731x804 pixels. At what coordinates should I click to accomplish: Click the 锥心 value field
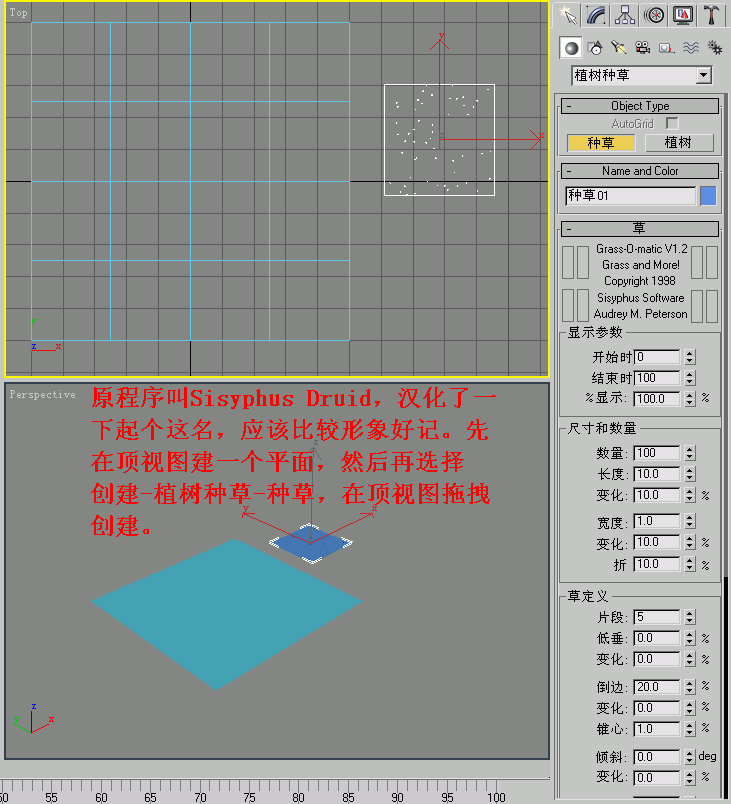pyautogui.click(x=657, y=729)
